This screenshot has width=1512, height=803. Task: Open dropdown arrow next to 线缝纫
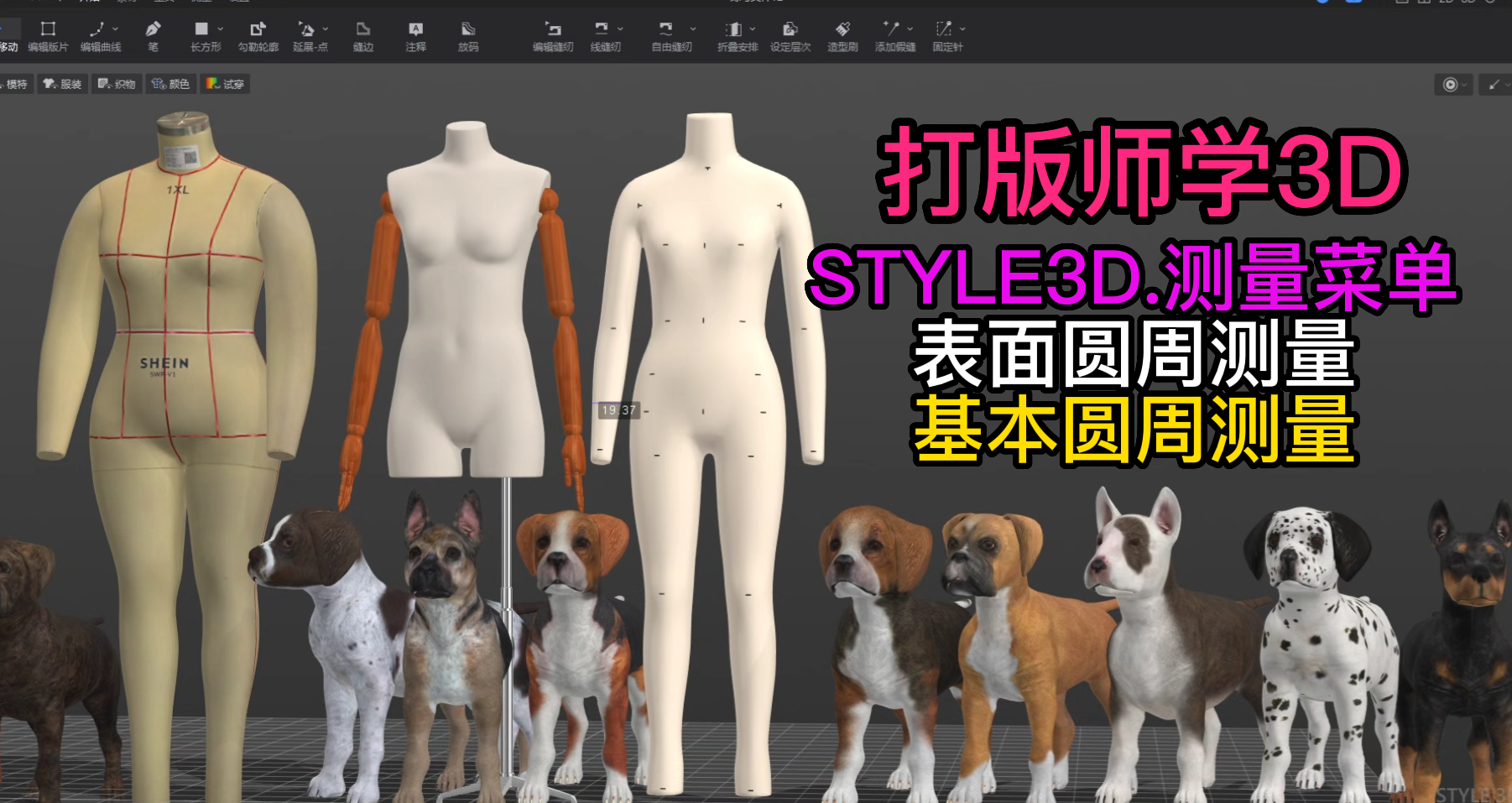point(620,29)
